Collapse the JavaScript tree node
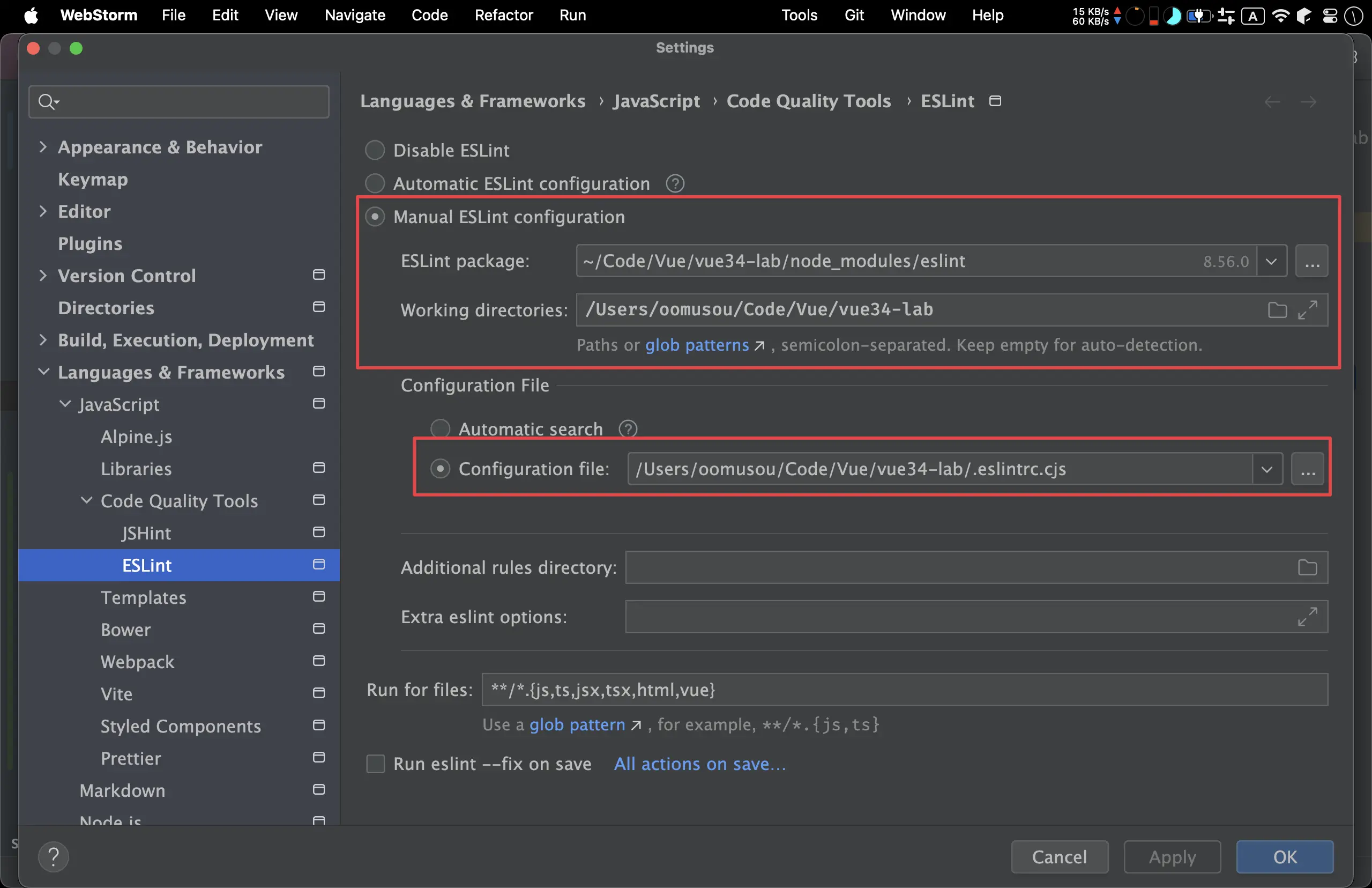This screenshot has height=888, width=1372. click(65, 404)
